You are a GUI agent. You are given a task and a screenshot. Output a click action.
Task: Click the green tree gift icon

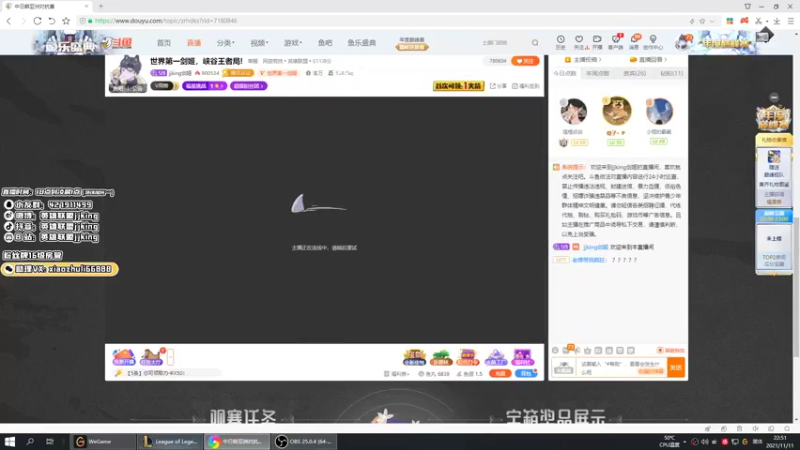(441, 357)
